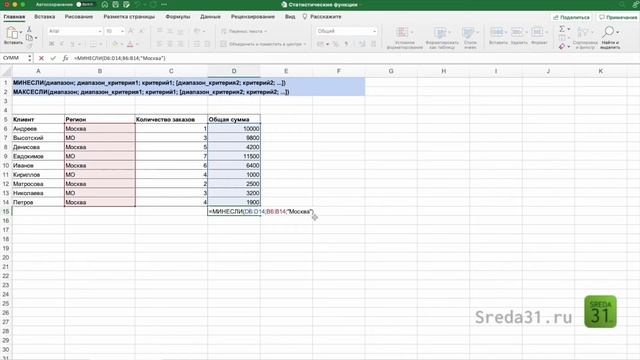Click the Примечания comments button

point(618,18)
